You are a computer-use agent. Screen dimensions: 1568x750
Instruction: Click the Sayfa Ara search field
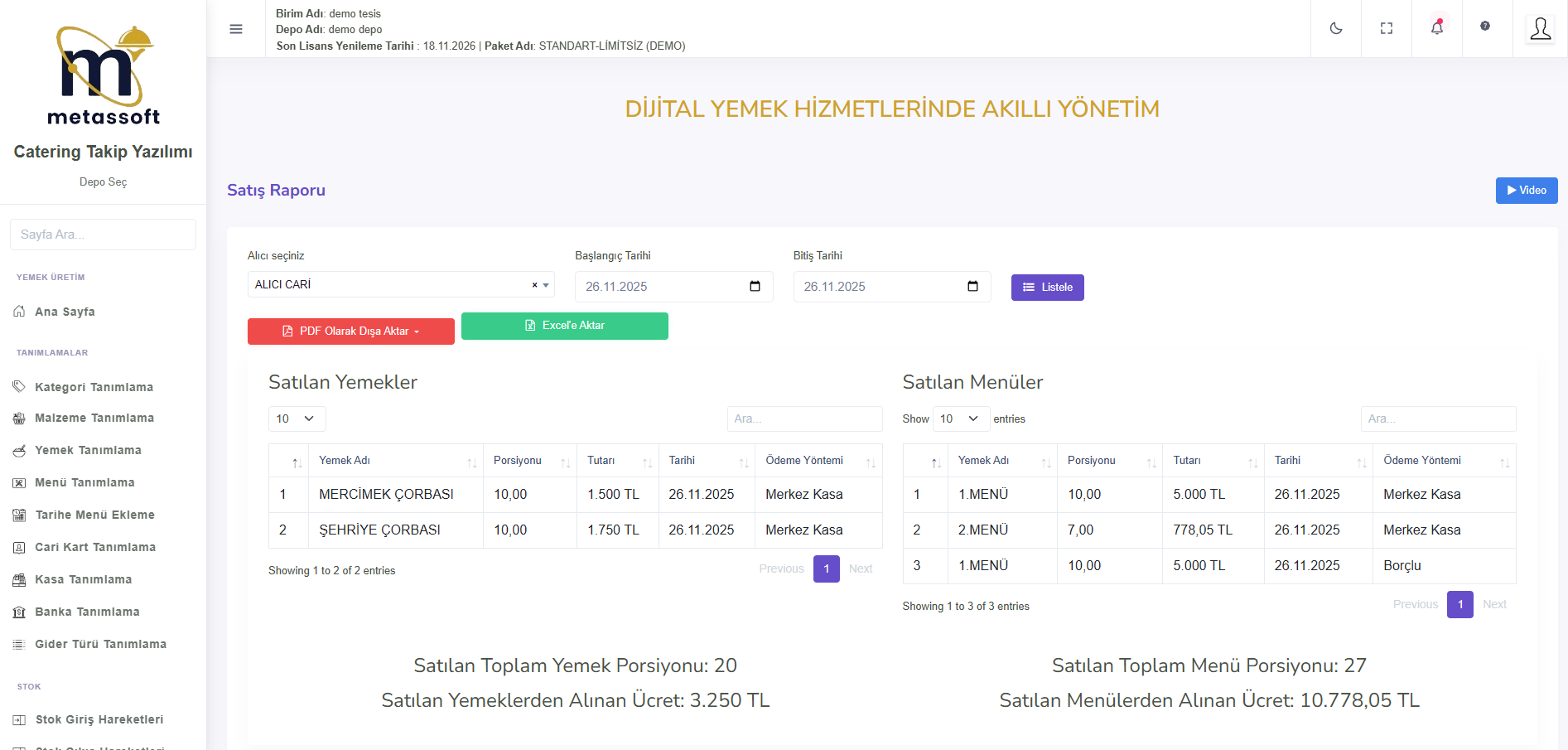tap(103, 235)
